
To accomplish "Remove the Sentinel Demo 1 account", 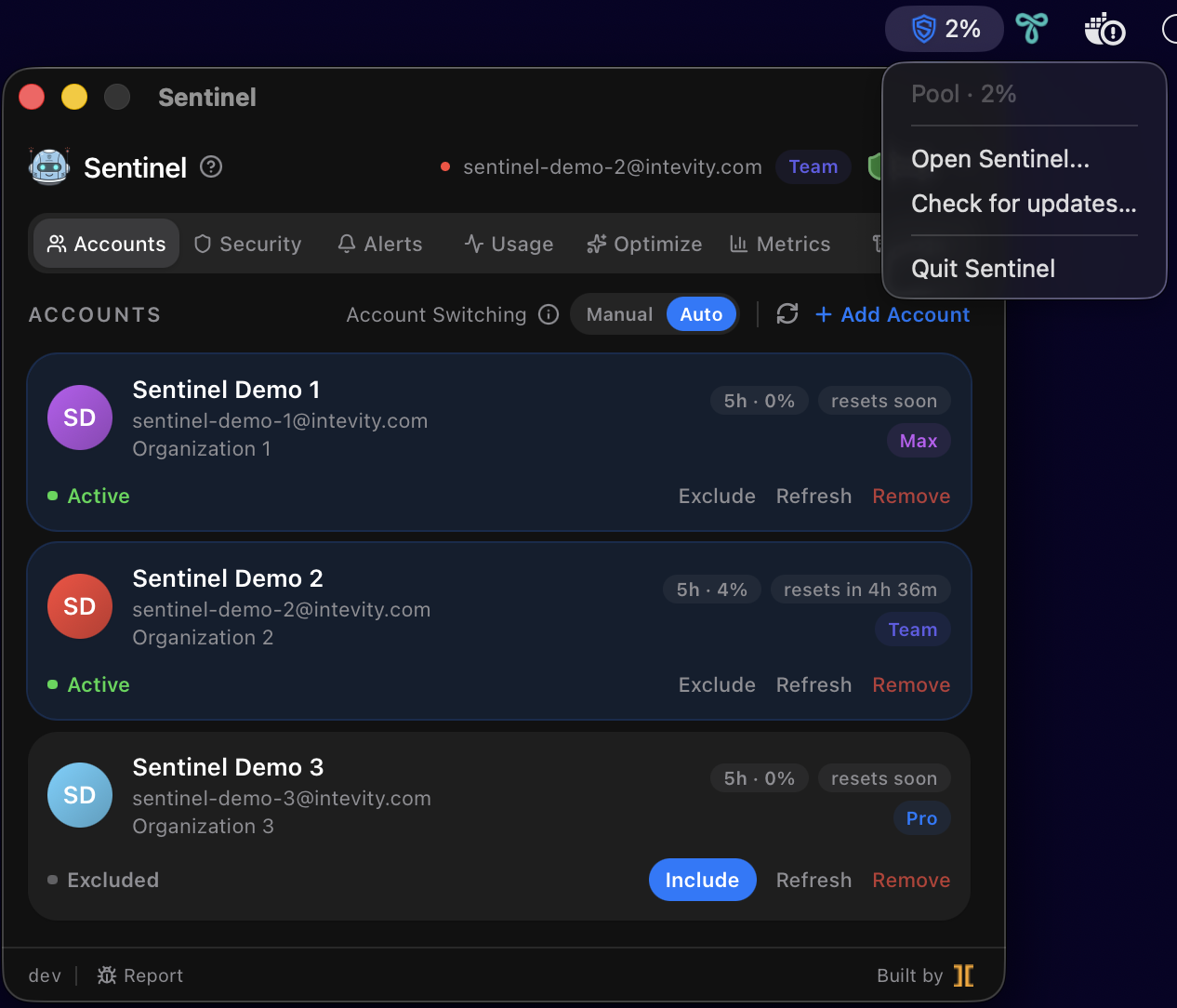I will click(911, 496).
